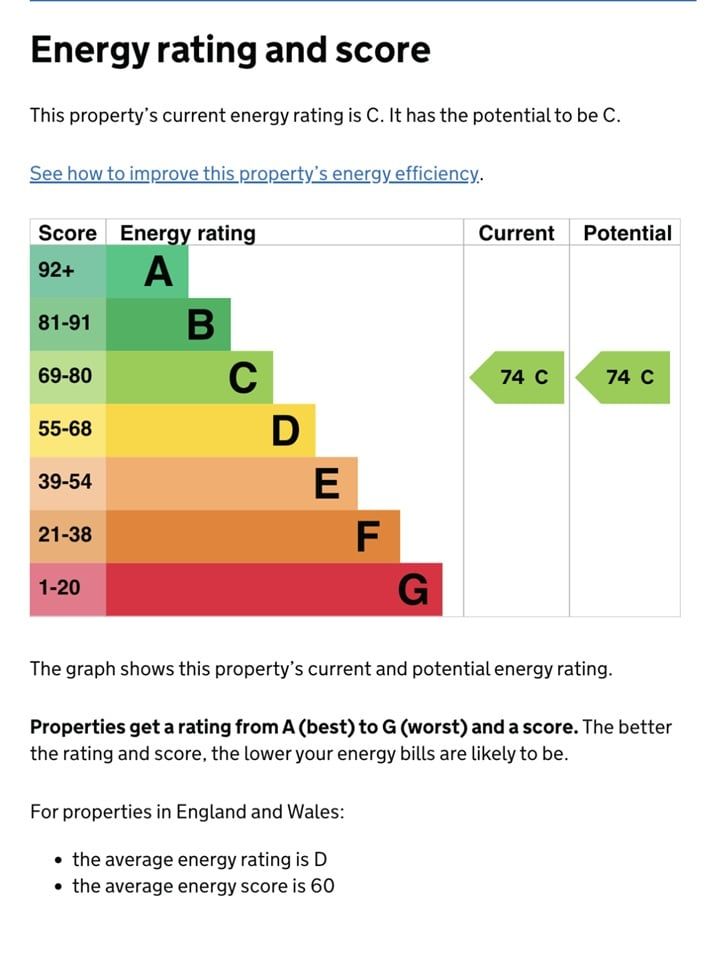Click the 39-54 score range cell
Screen dimensions: 714x960
pyautogui.click(x=67, y=483)
